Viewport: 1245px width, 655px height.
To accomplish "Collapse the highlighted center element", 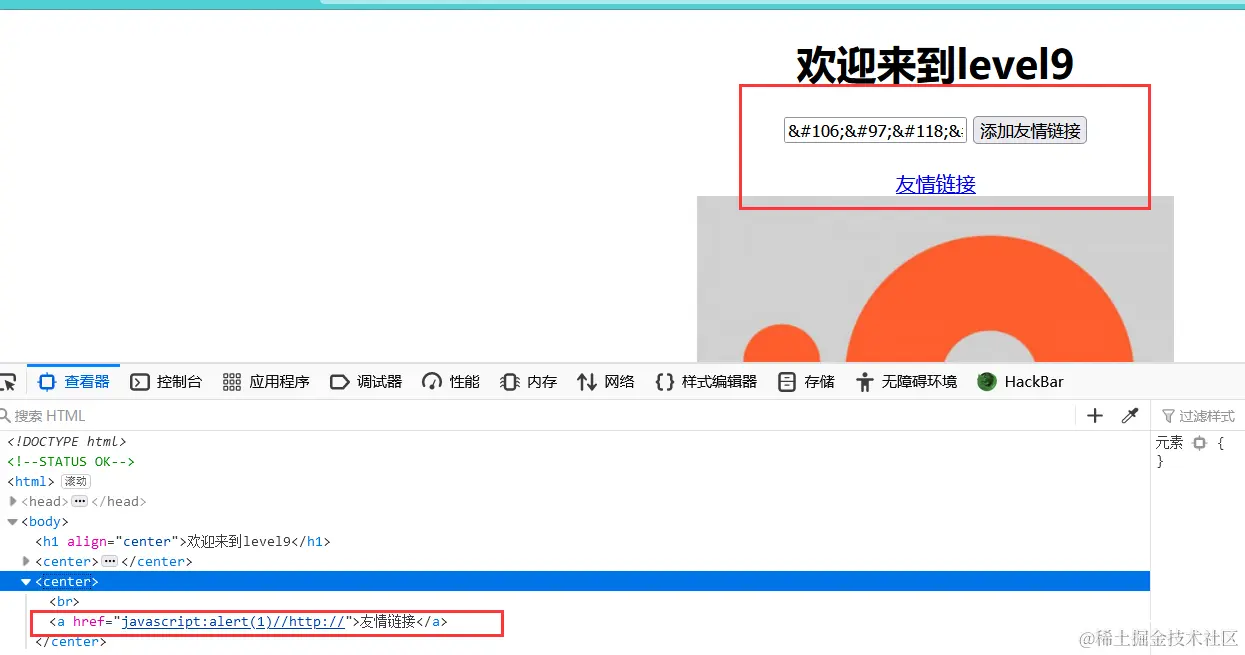I will (25, 581).
